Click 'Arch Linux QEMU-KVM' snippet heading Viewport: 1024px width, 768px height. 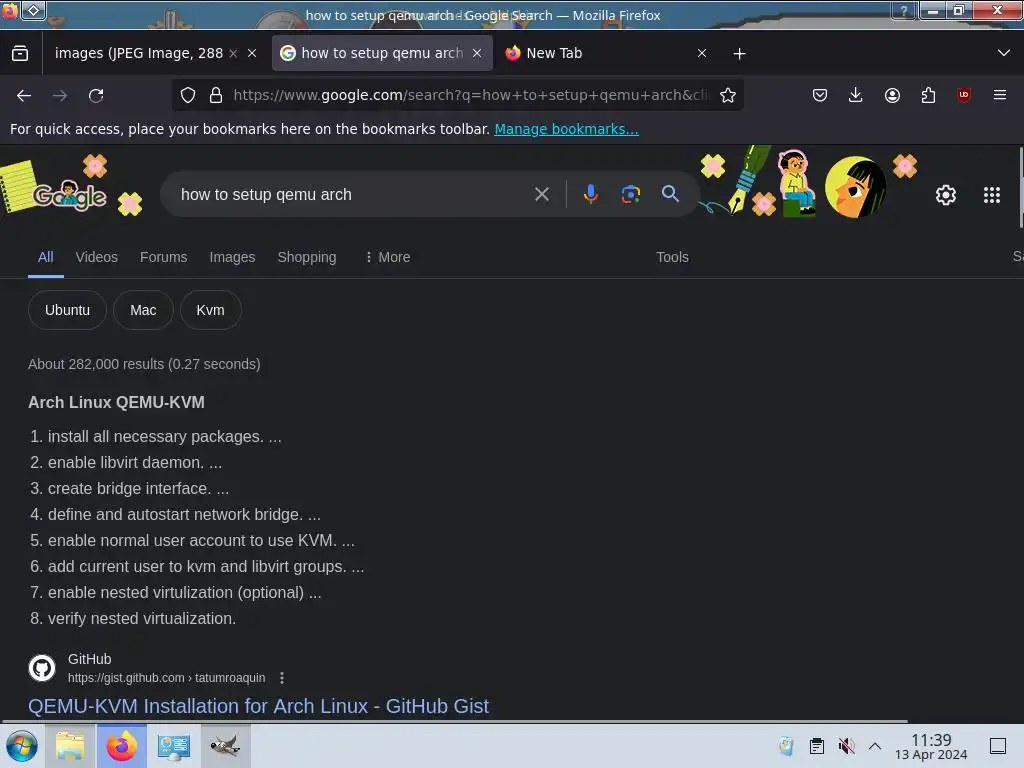(116, 402)
